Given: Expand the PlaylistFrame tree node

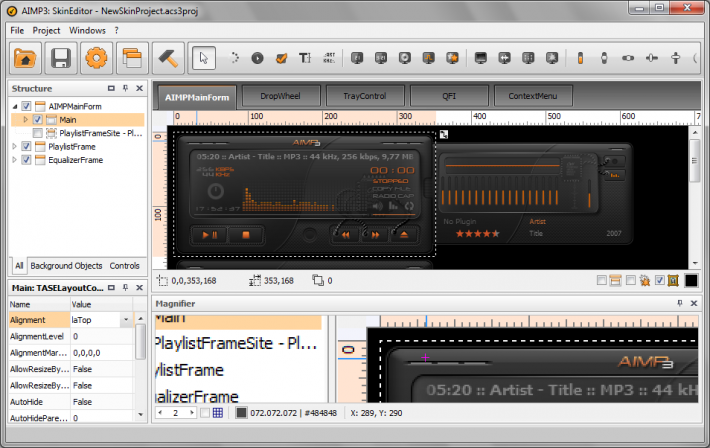Looking at the screenshot, I should pyautogui.click(x=14, y=146).
